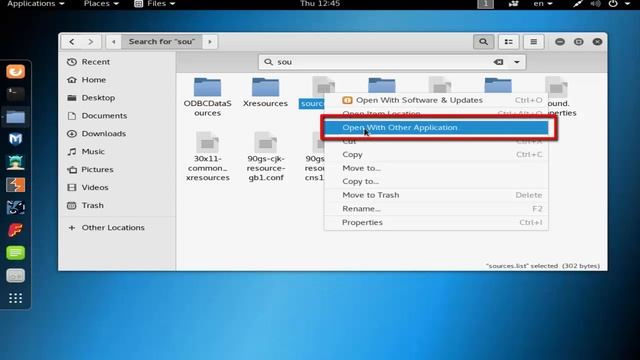
Task: Open the Applications menu in top bar
Action: coord(36,4)
